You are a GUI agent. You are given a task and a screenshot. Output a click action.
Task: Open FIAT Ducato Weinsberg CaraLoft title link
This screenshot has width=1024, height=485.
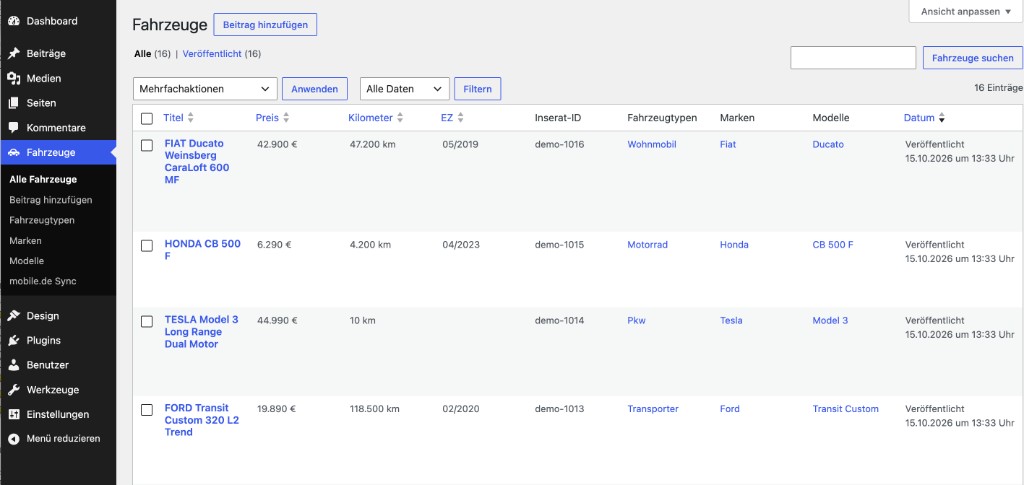197,162
